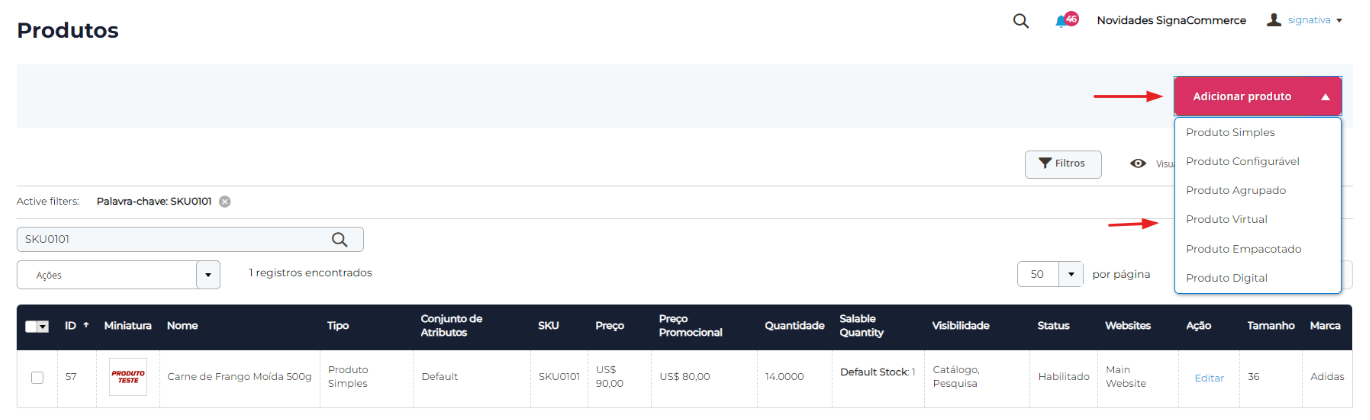Remove the SKU0101 keyword filter
The image size is (1370, 420).
click(x=225, y=201)
